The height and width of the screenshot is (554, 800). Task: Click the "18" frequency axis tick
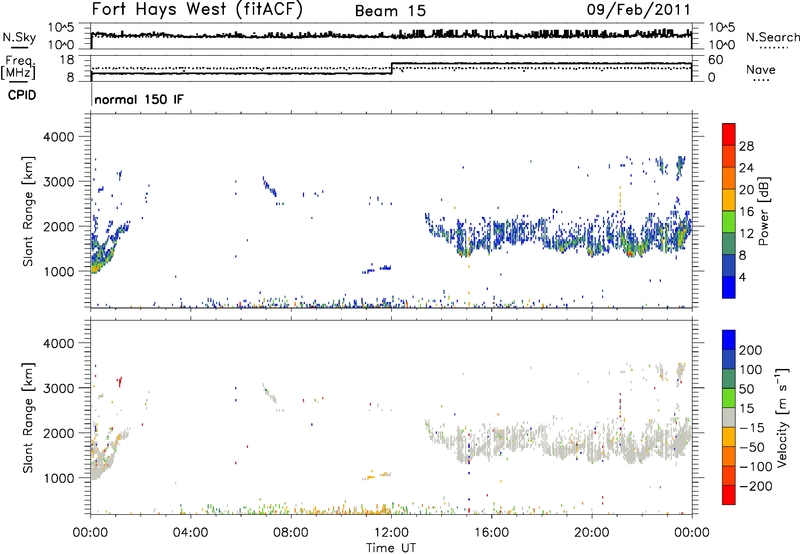[67, 60]
